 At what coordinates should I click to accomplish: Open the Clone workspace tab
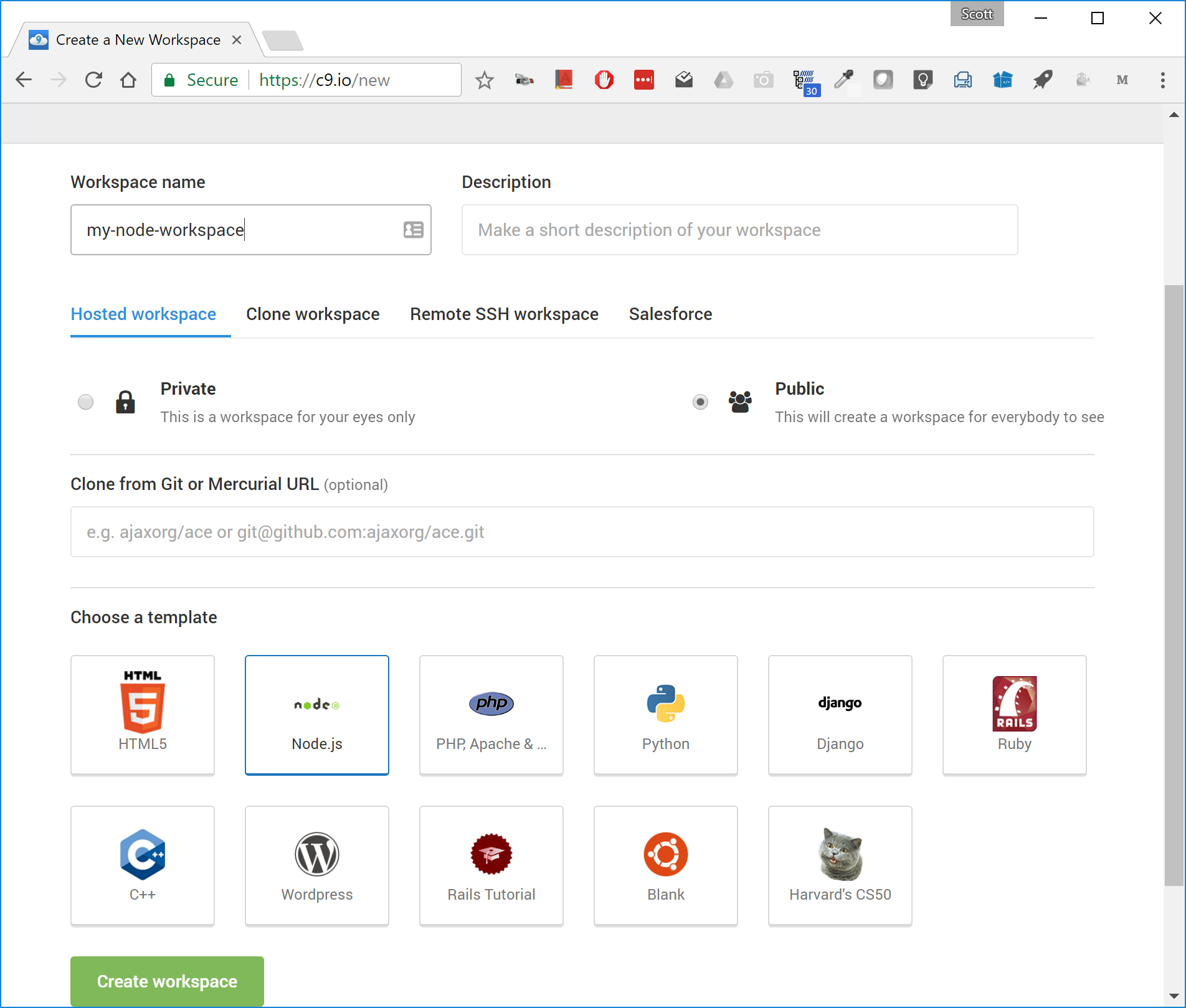(313, 314)
